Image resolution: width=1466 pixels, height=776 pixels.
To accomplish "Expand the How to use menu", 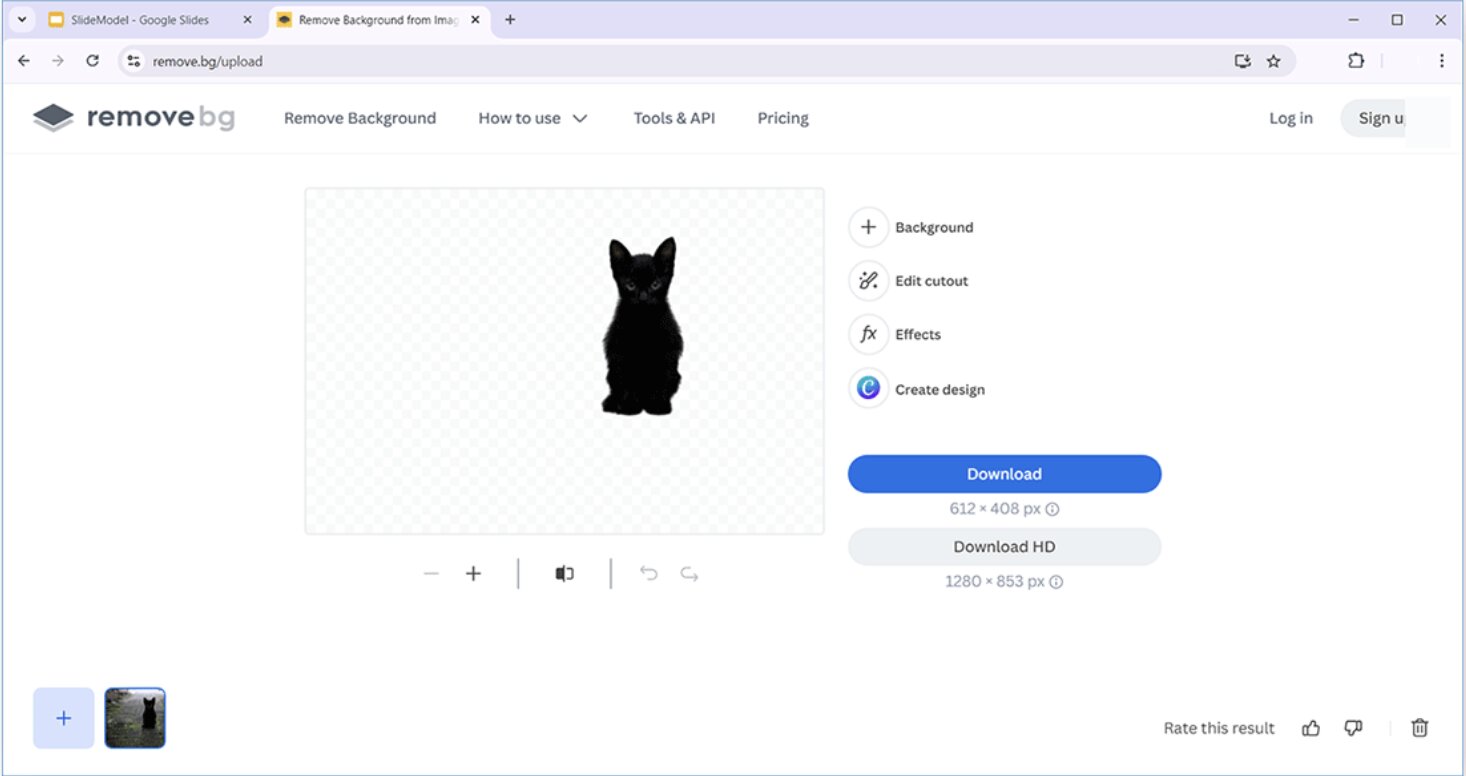I will [x=532, y=118].
